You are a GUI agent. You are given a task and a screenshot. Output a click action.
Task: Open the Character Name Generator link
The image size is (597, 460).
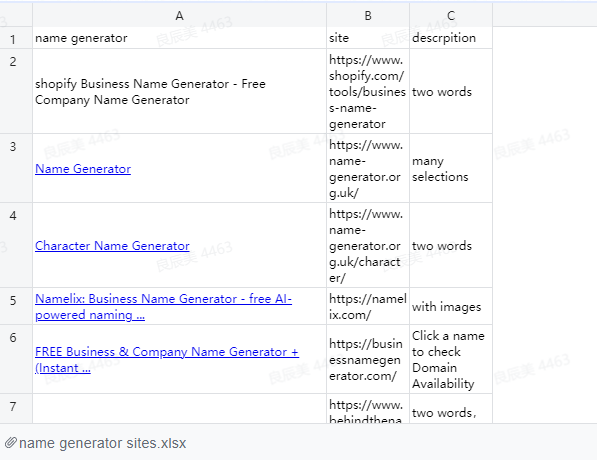click(x=112, y=246)
